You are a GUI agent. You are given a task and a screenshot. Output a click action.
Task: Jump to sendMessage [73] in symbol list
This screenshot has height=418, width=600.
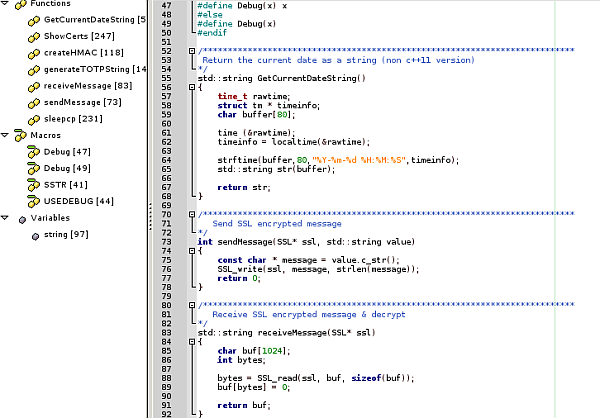click(x=83, y=102)
